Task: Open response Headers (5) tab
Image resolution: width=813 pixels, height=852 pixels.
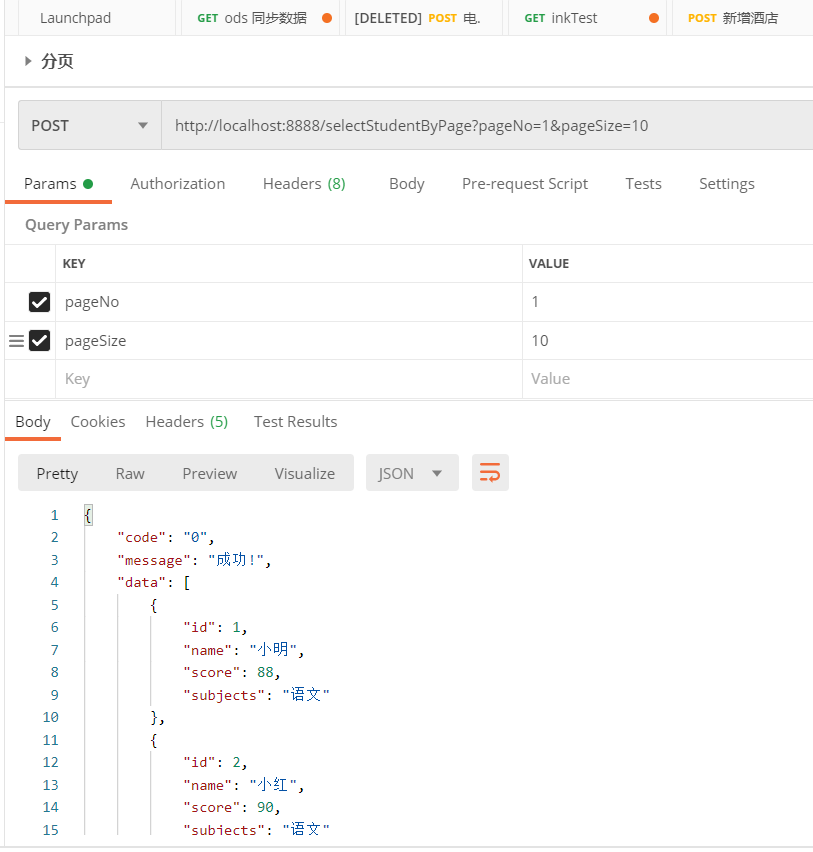Action: [187, 422]
